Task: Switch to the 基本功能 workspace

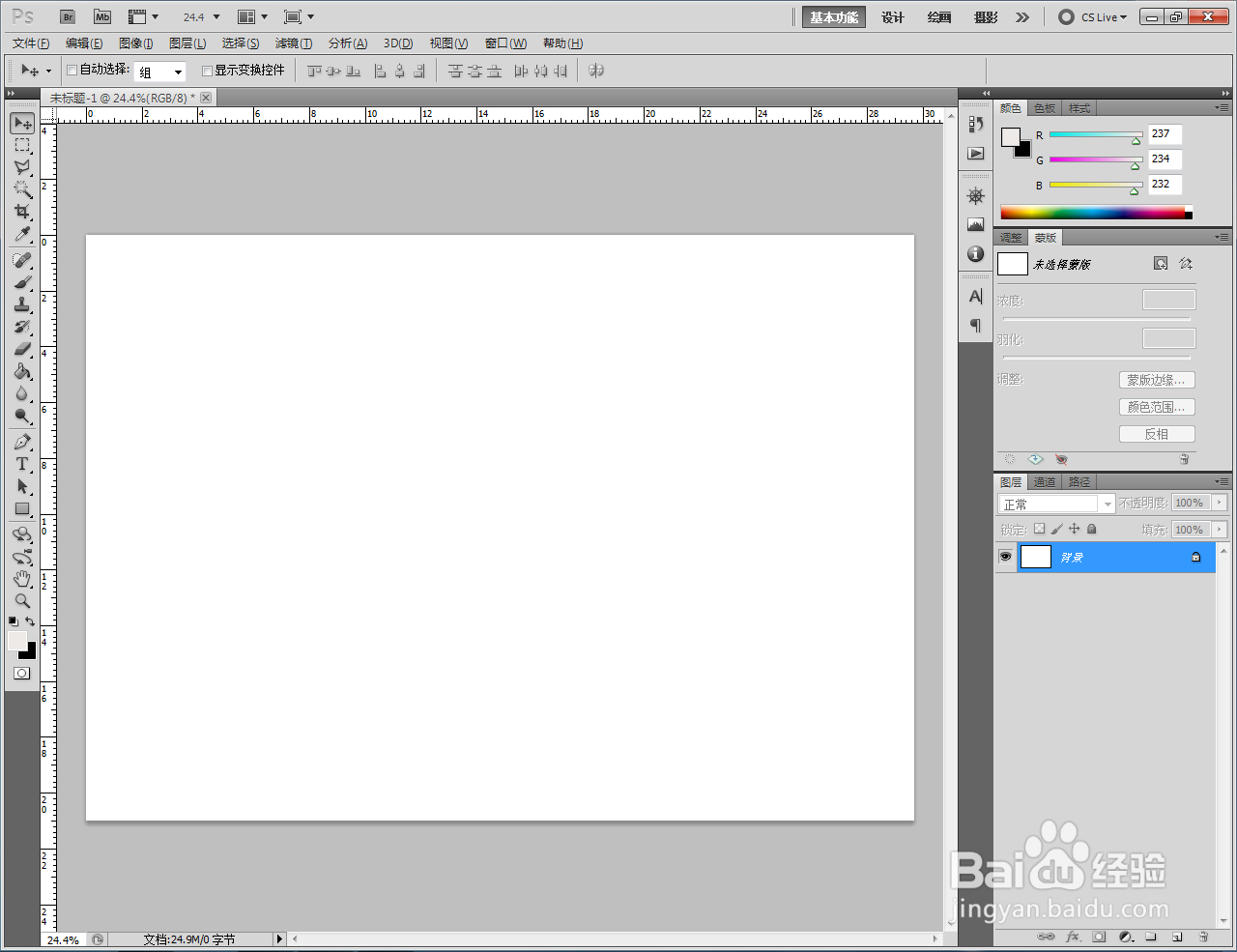Action: (834, 17)
